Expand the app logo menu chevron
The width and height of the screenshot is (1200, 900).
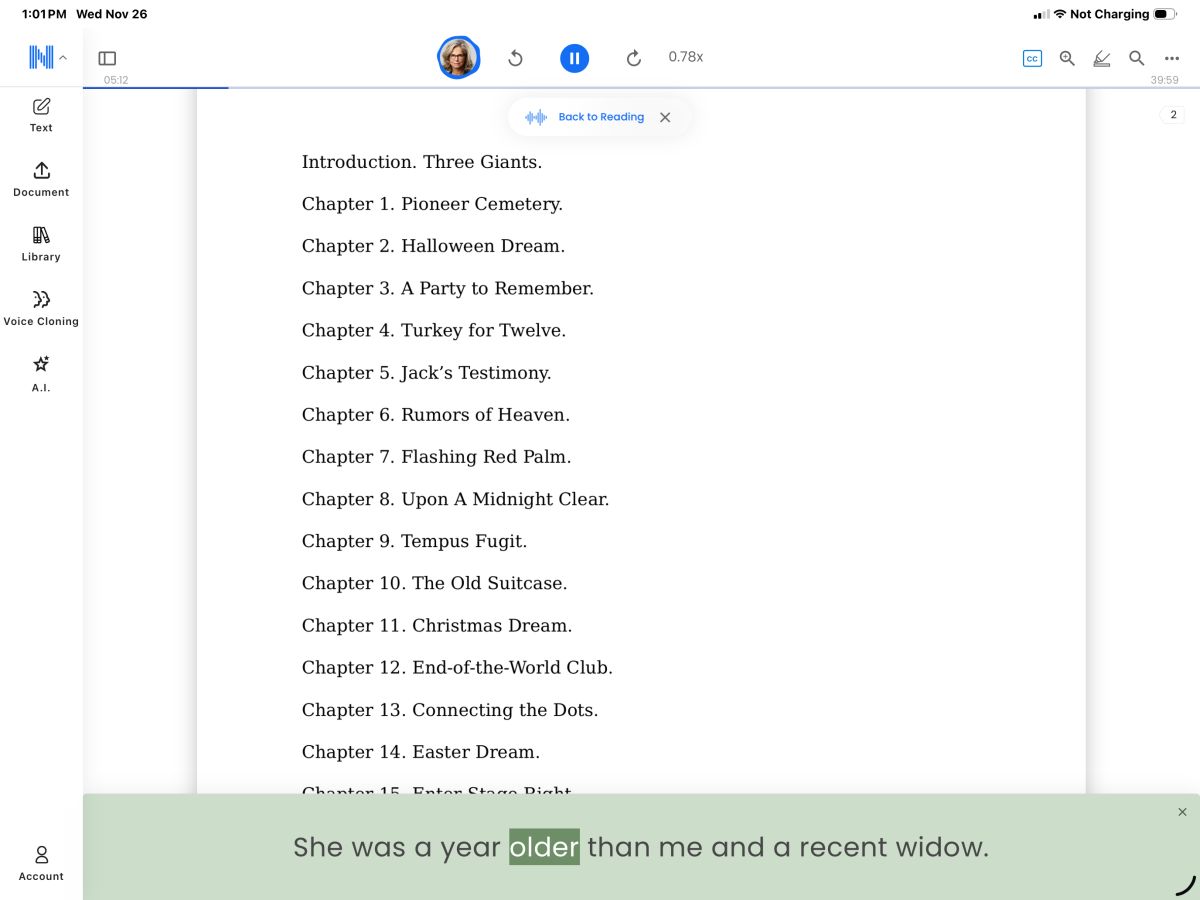[x=63, y=58]
